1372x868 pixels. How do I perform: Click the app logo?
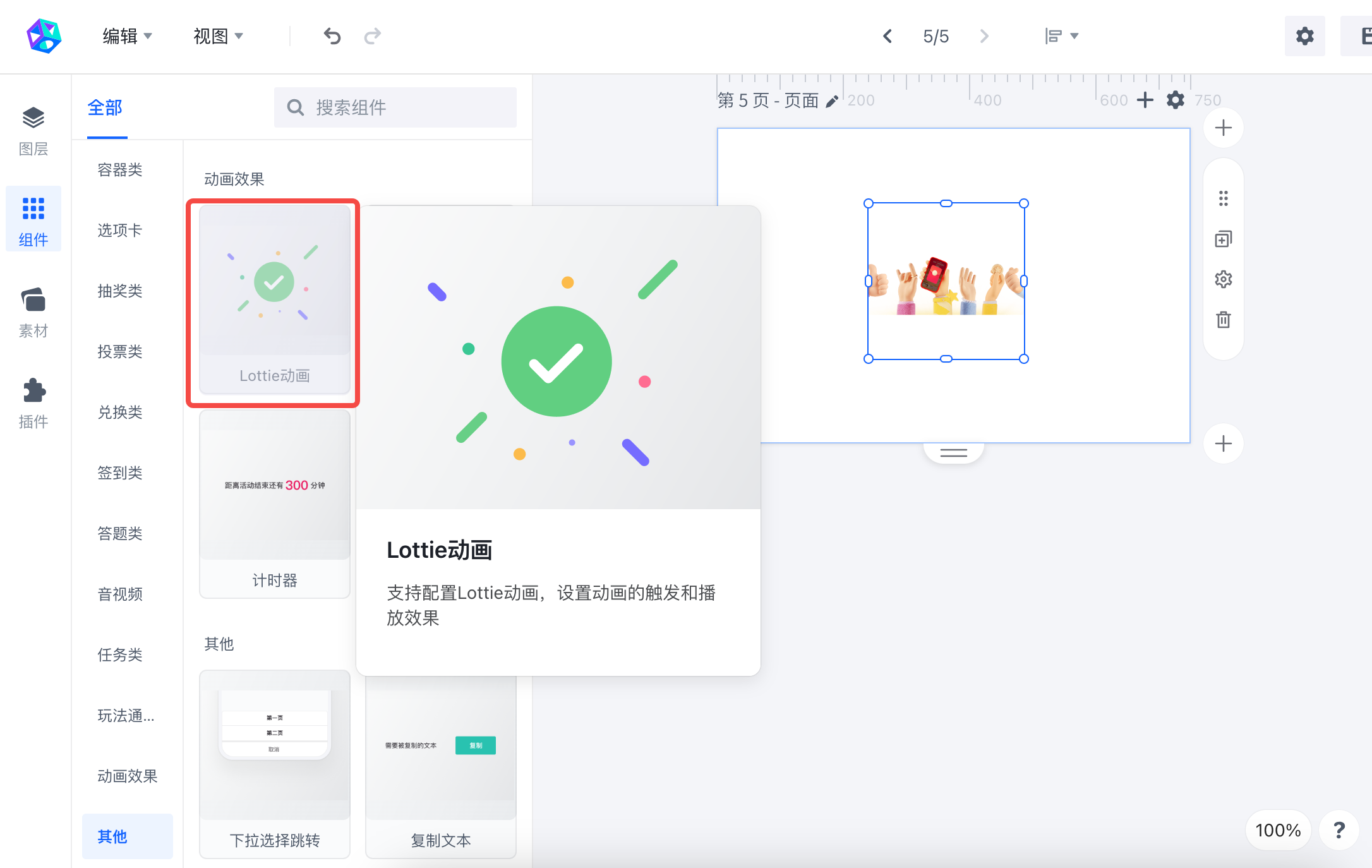click(44, 36)
